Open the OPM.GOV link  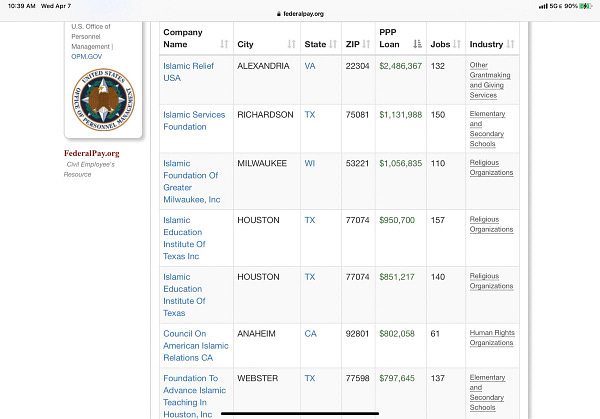[x=86, y=56]
